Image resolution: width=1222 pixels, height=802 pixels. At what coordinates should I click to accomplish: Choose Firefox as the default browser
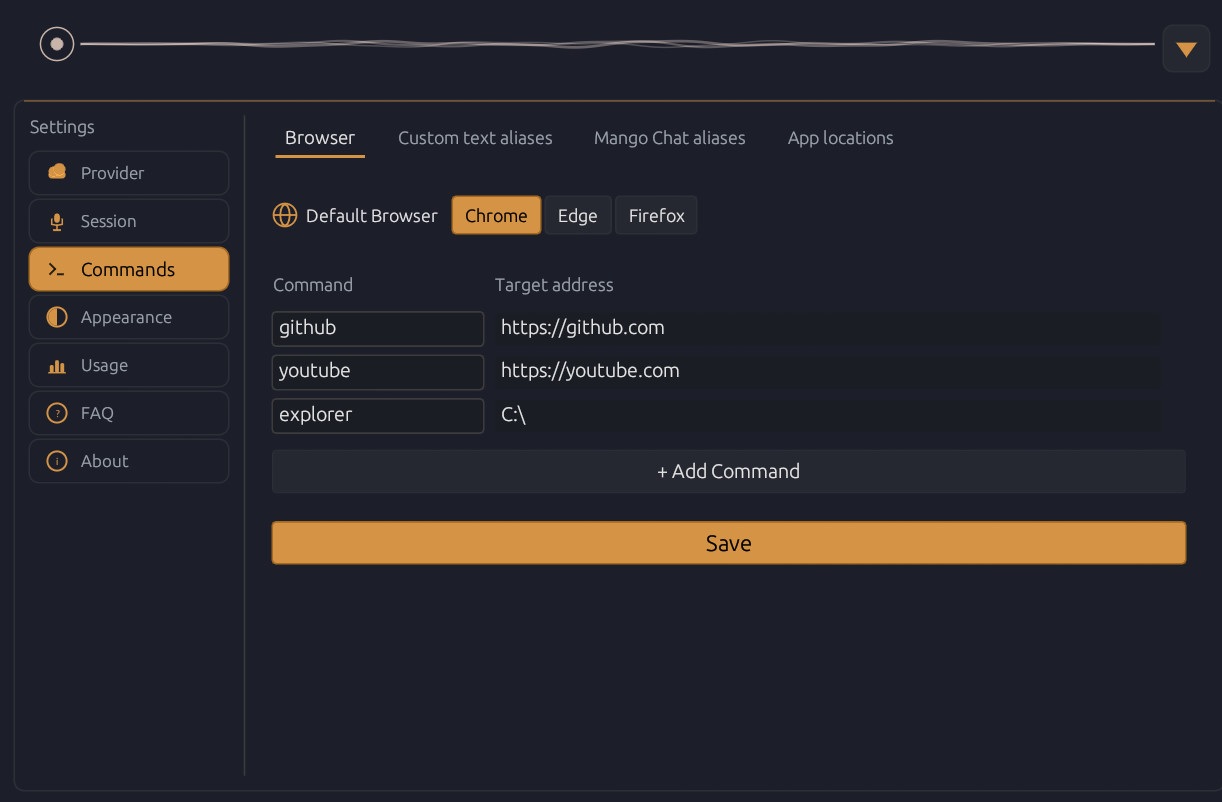[656, 215]
